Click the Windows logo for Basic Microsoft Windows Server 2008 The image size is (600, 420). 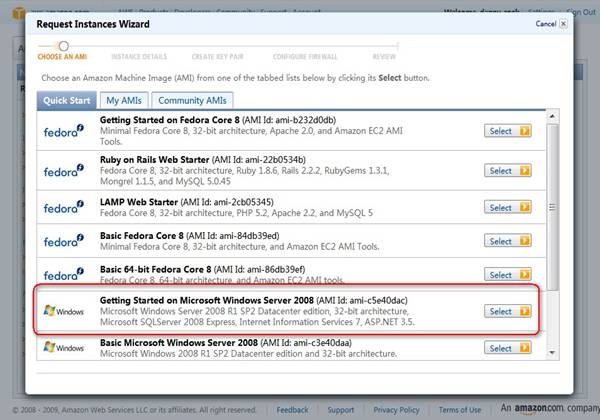pos(66,348)
